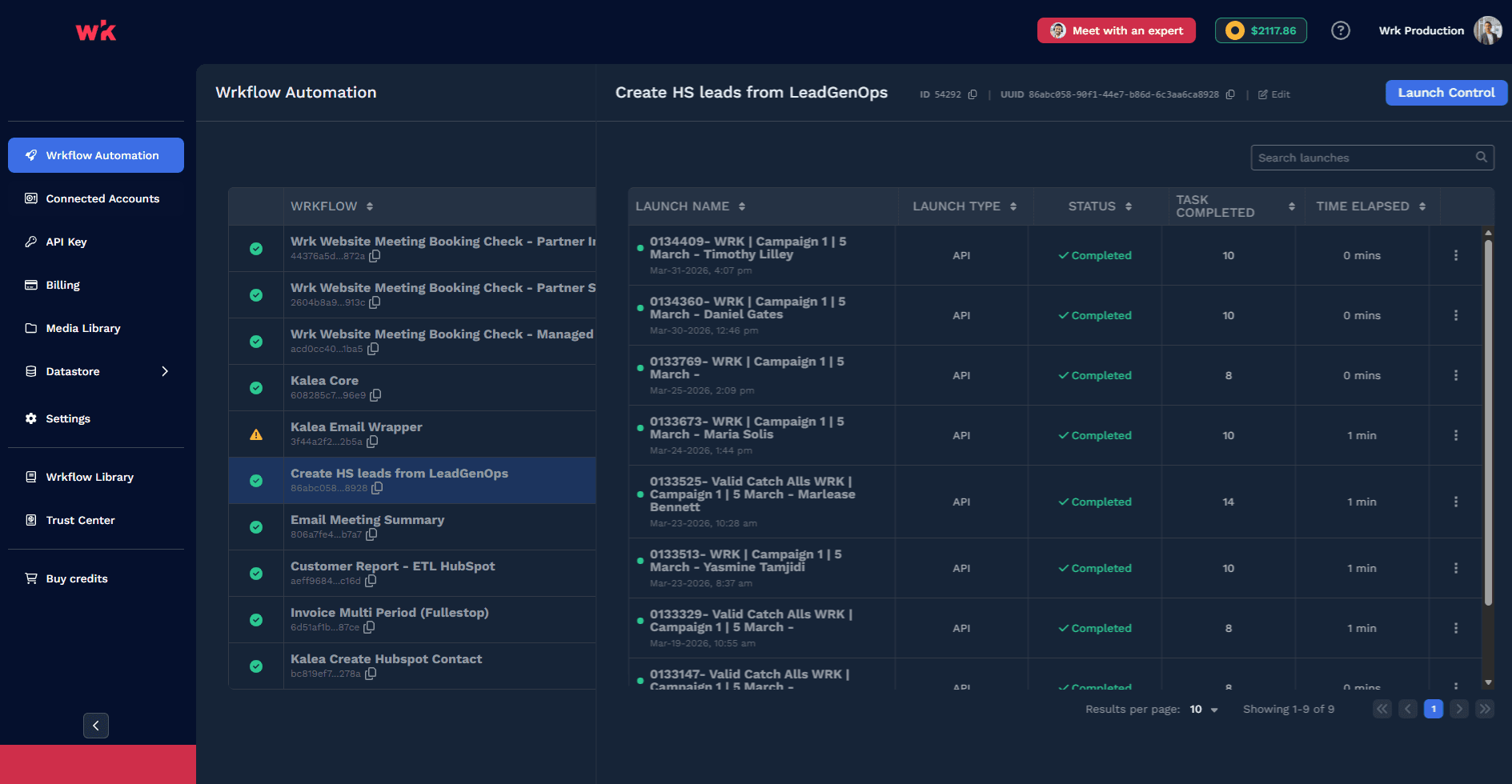Click the search launches magnifier icon
This screenshot has height=784, width=1512.
pos(1482,158)
